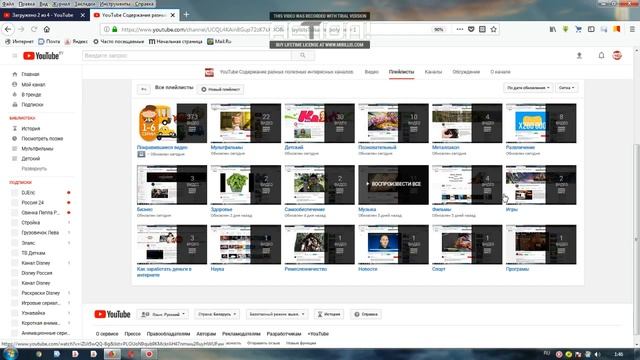This screenshot has width=640, height=360.
Task: Switch to the 'Видео' channel tab
Action: [371, 72]
